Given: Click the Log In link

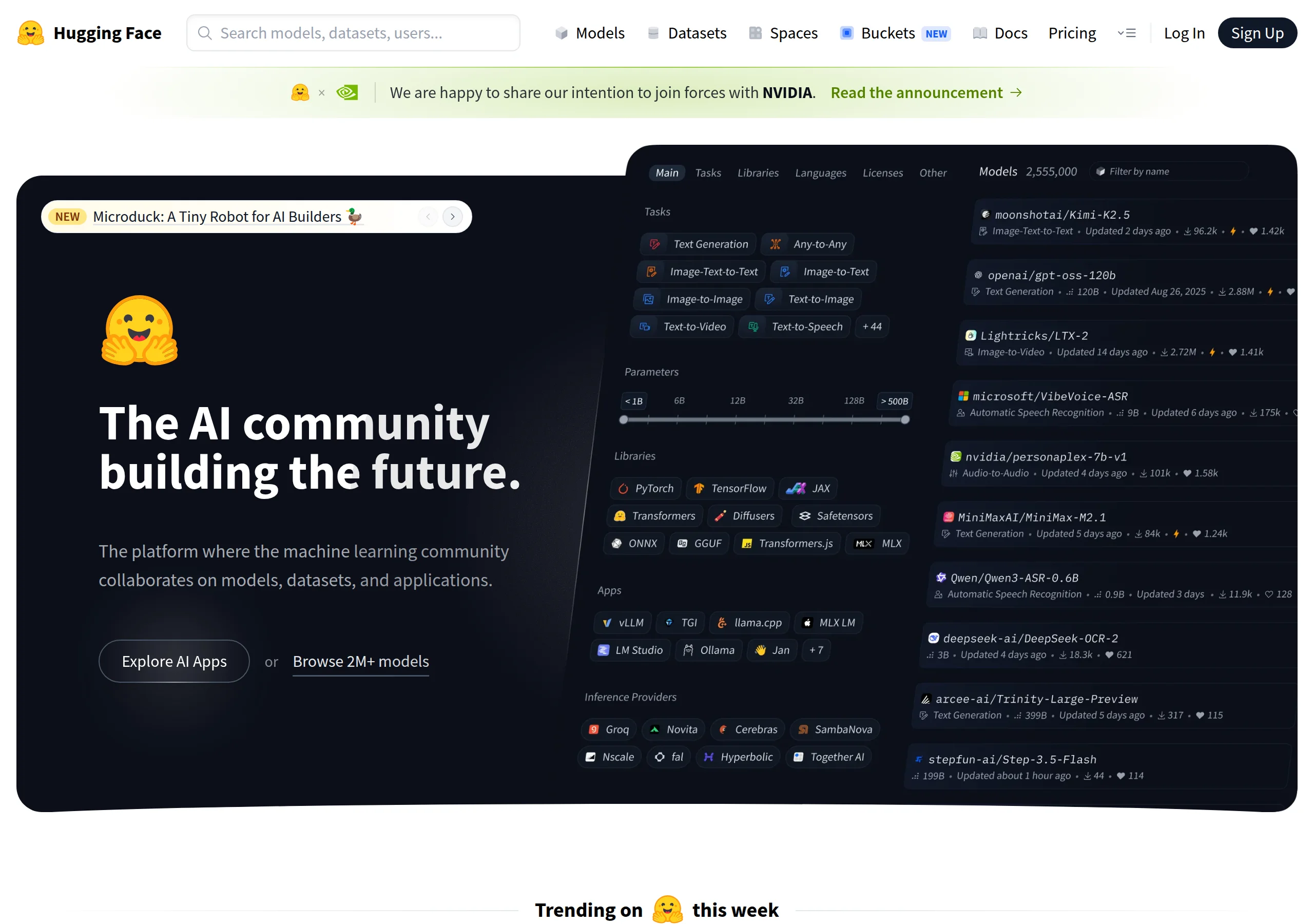Looking at the screenshot, I should 1184,33.
